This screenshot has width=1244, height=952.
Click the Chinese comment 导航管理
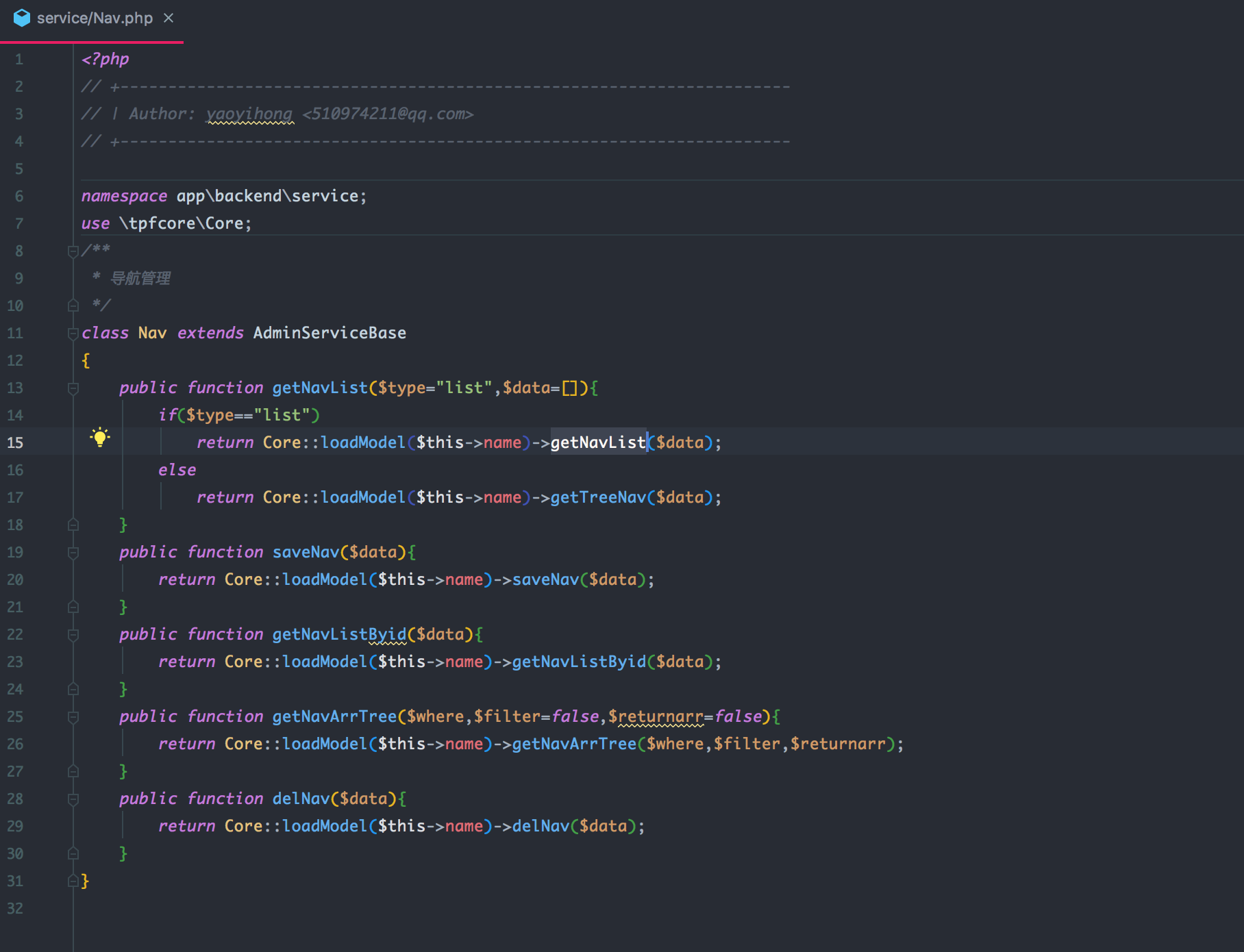(140, 279)
